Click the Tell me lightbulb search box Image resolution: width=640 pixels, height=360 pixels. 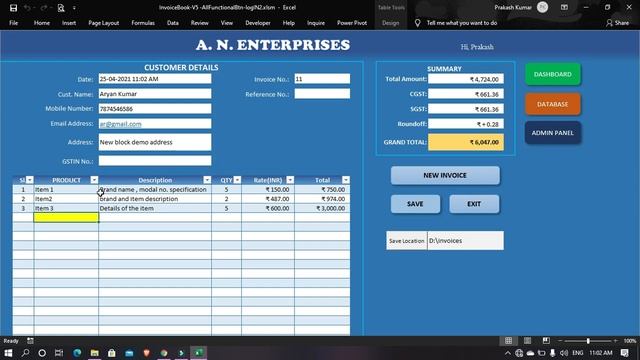(x=456, y=23)
